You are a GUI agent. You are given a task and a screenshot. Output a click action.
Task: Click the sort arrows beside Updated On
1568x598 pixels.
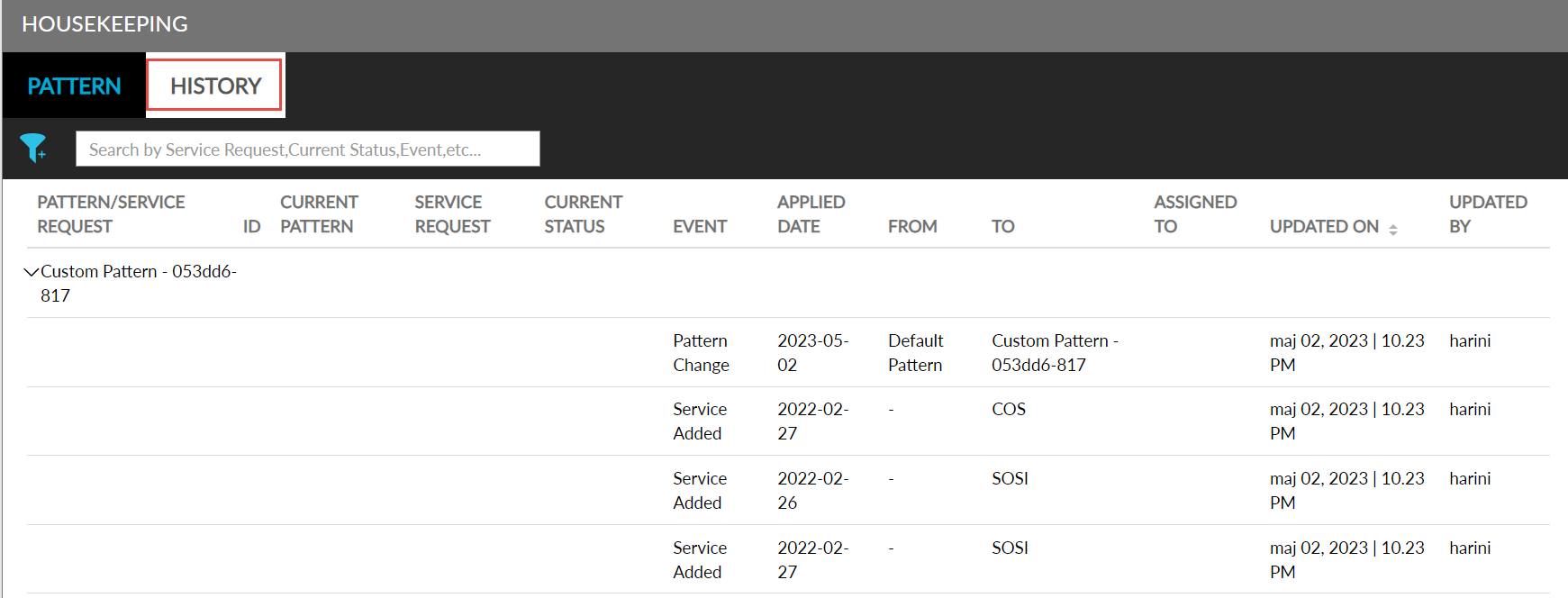[x=1392, y=230]
